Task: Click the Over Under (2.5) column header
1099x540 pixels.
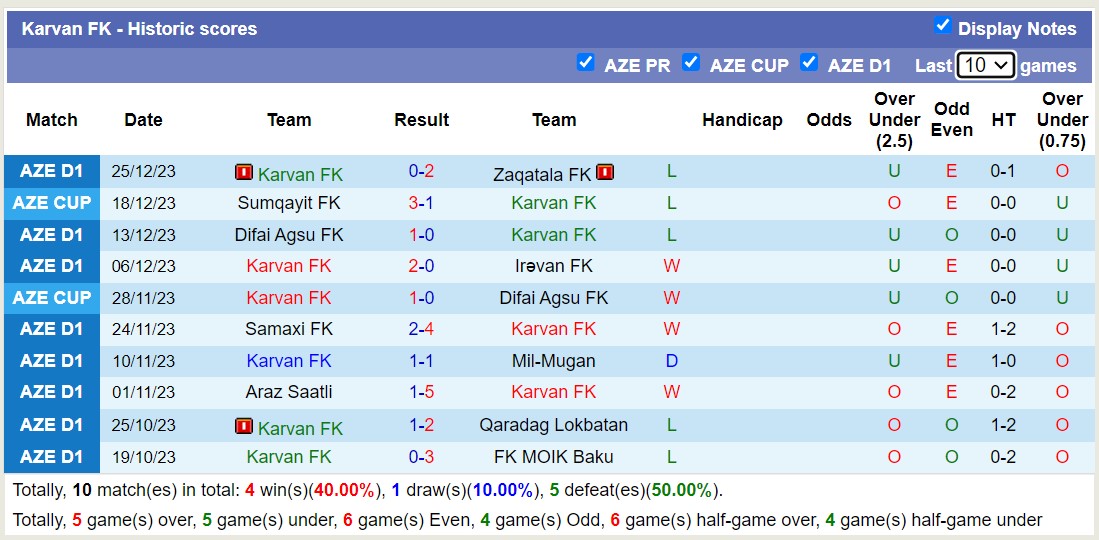Action: (894, 120)
